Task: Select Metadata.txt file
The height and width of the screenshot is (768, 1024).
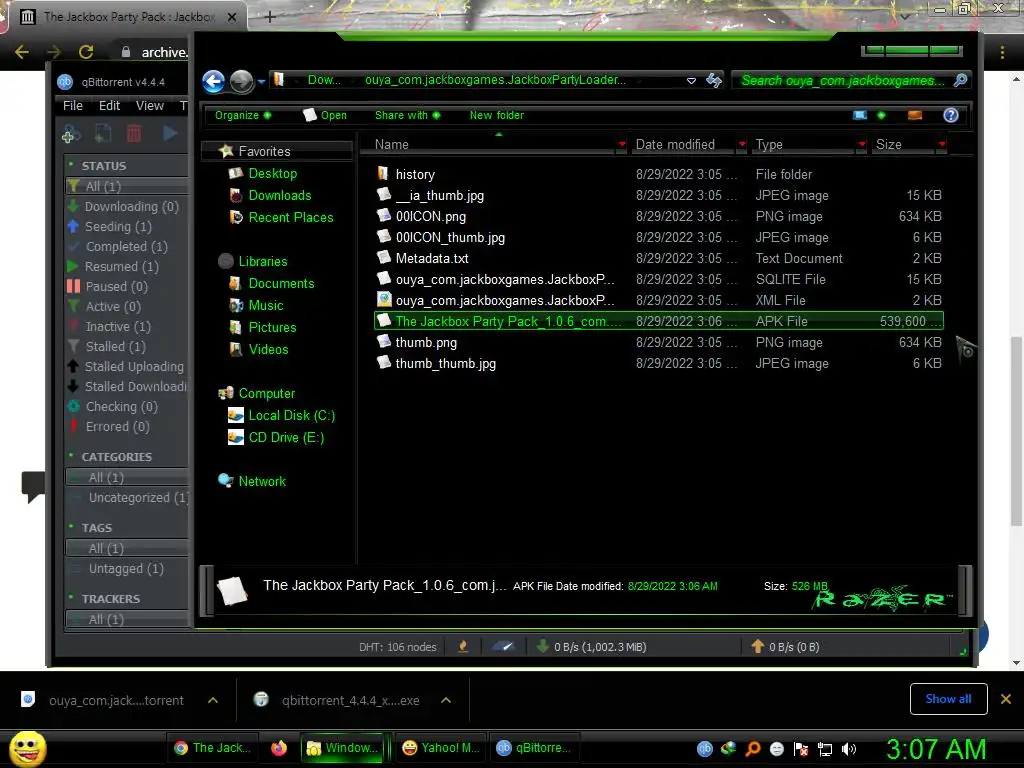Action: (x=659, y=258)
